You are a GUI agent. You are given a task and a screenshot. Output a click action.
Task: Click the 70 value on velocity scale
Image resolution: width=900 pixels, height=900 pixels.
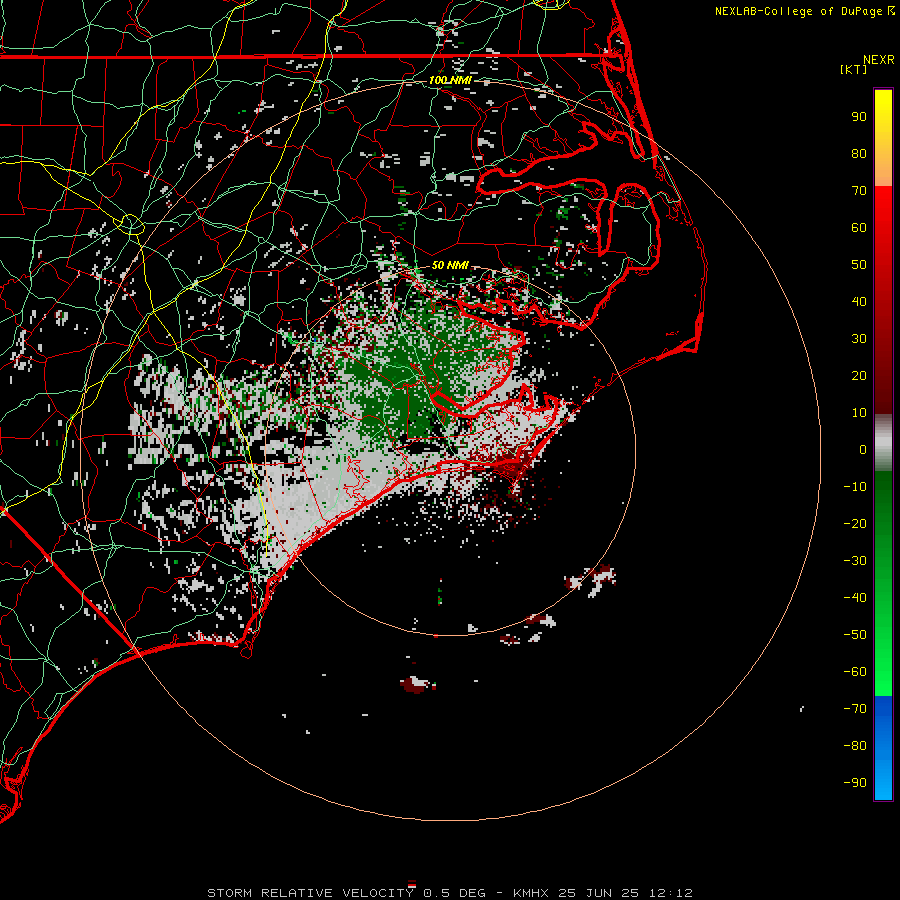(x=859, y=191)
